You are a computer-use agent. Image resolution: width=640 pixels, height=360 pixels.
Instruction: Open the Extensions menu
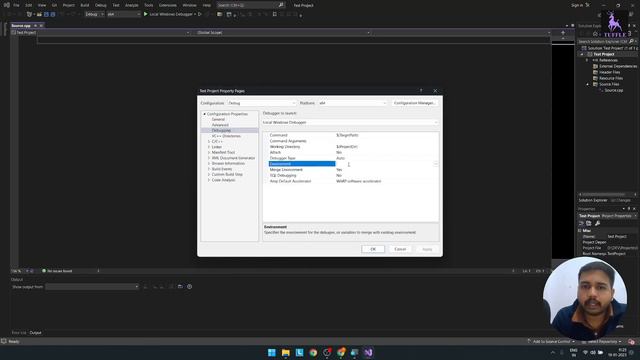coord(168,5)
